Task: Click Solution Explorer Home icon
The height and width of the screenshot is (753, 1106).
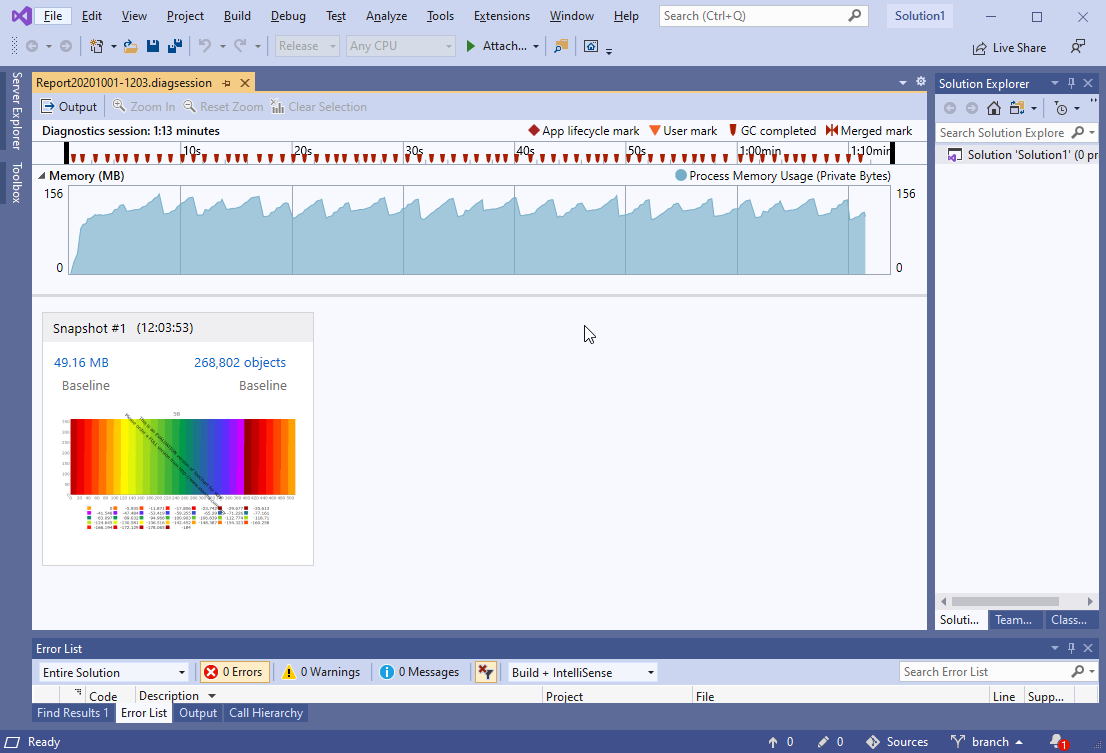Action: pyautogui.click(x=994, y=108)
